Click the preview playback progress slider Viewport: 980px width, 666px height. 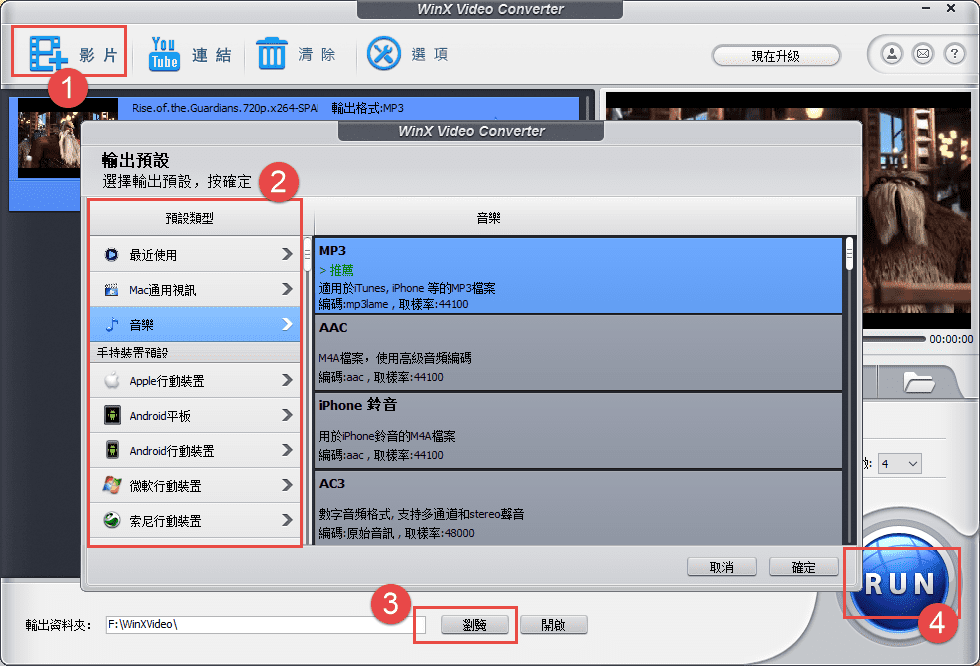pyautogui.click(x=894, y=339)
